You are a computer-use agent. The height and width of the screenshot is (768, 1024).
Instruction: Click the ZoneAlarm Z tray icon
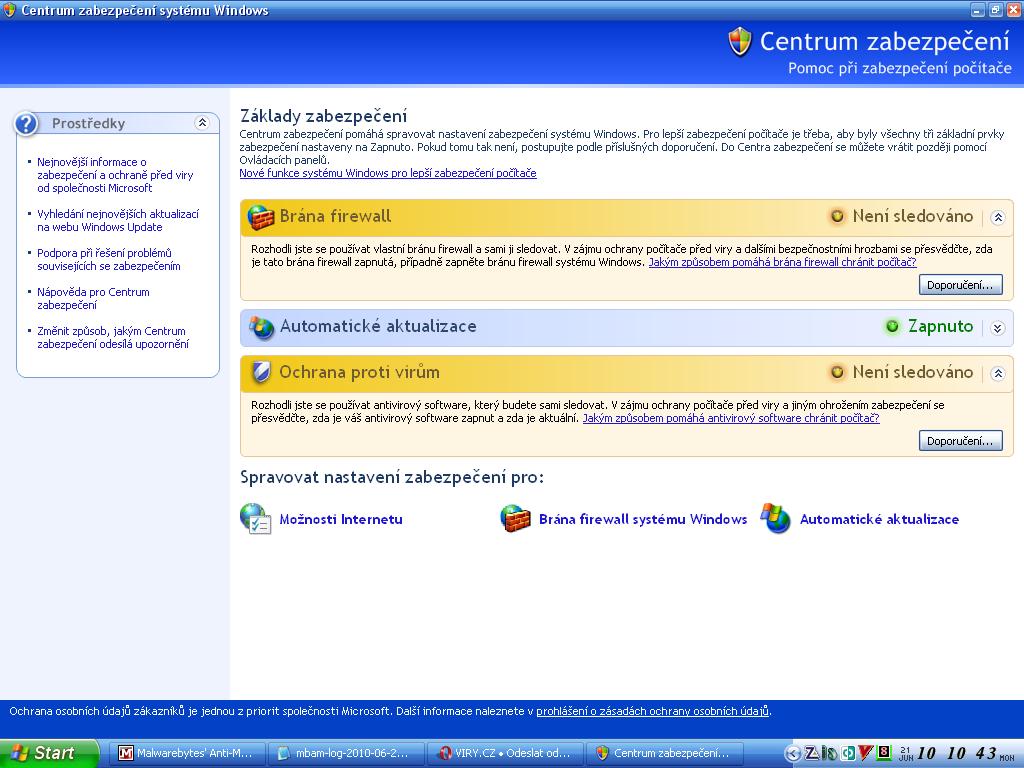click(x=811, y=753)
